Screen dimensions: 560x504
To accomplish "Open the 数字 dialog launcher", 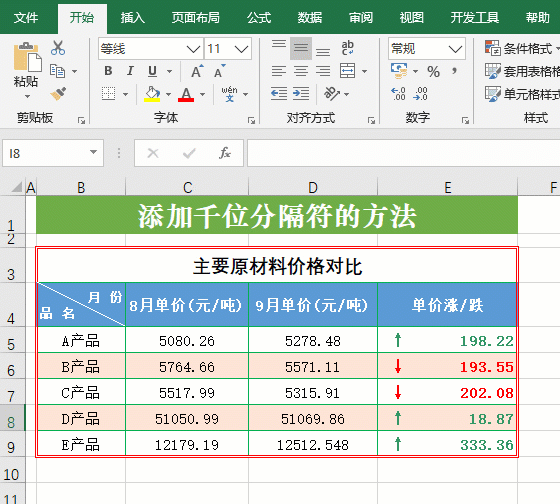I will pos(465,121).
